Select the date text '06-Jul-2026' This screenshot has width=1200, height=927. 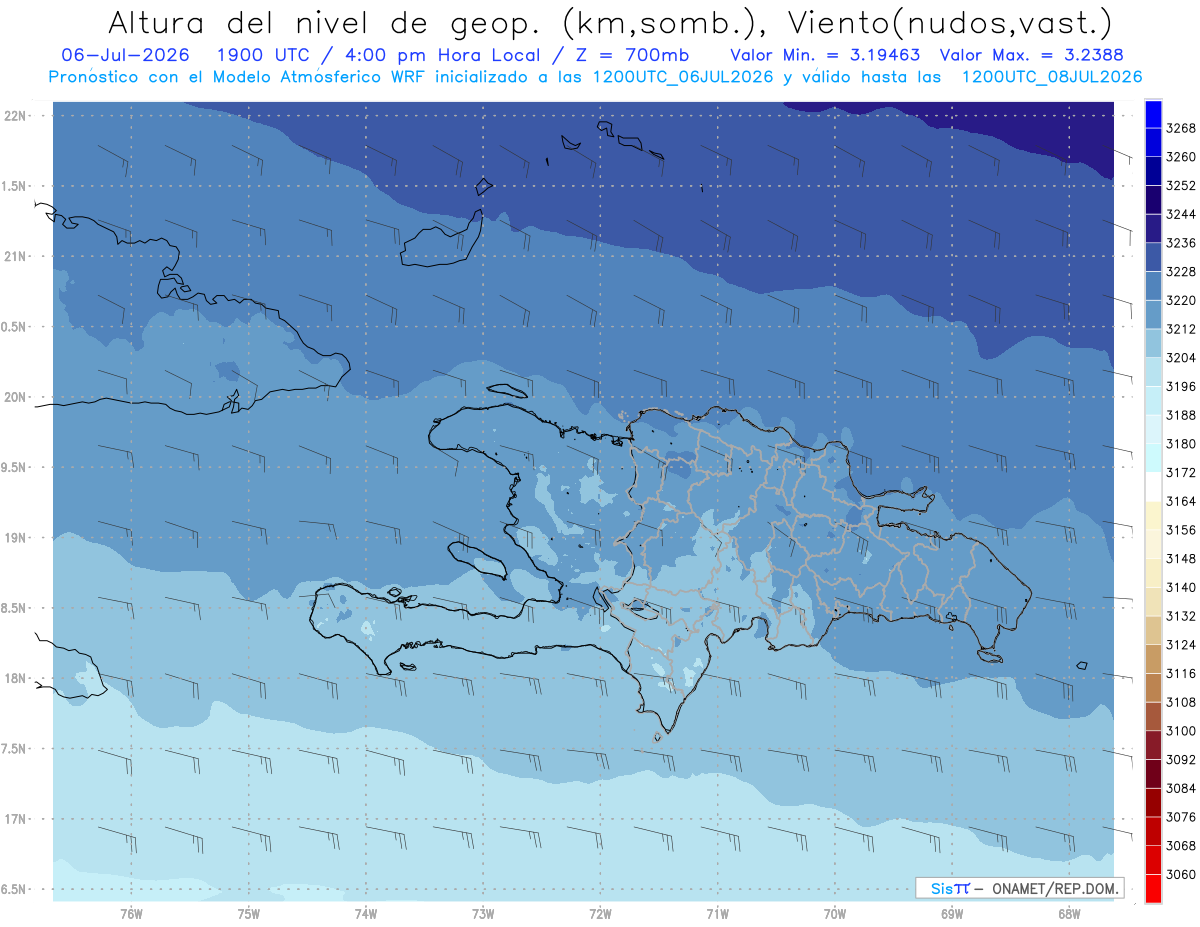tap(126, 55)
